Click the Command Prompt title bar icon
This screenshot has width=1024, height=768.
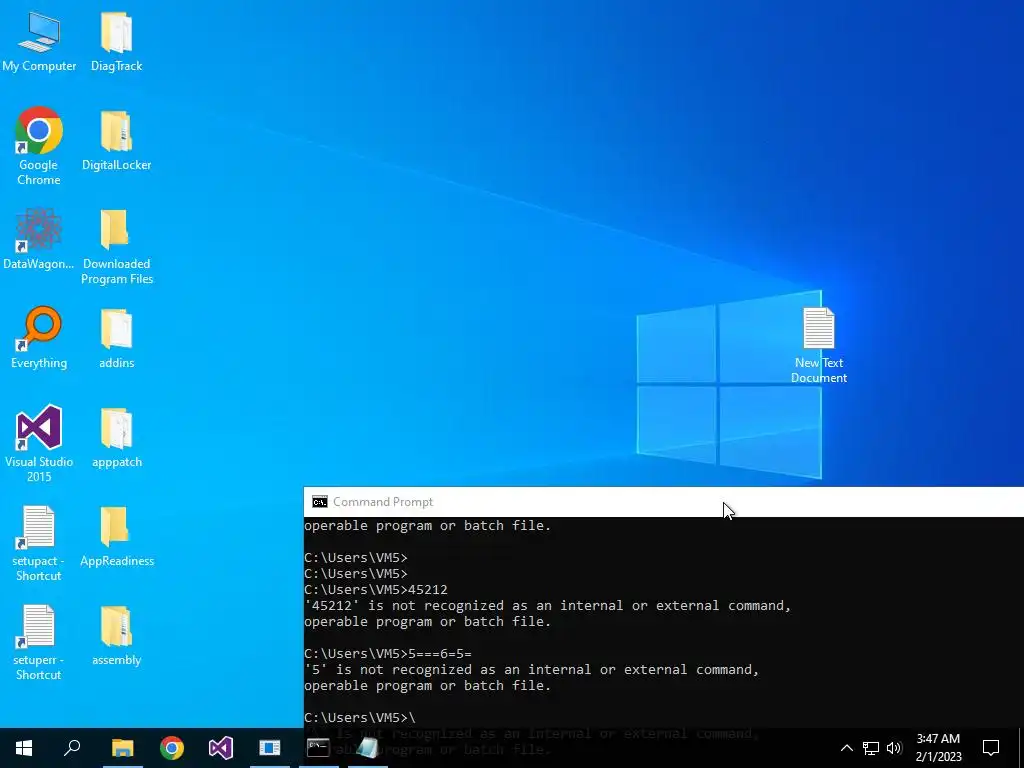click(319, 502)
